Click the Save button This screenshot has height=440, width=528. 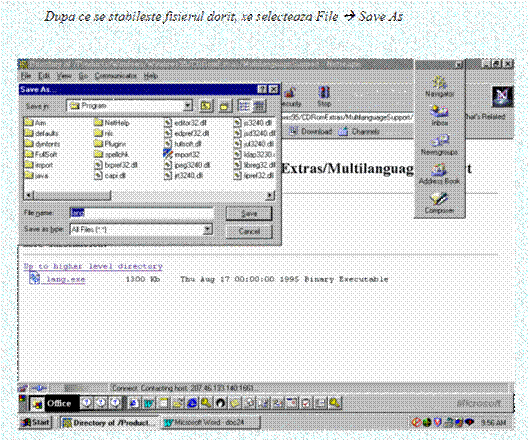coord(249,213)
